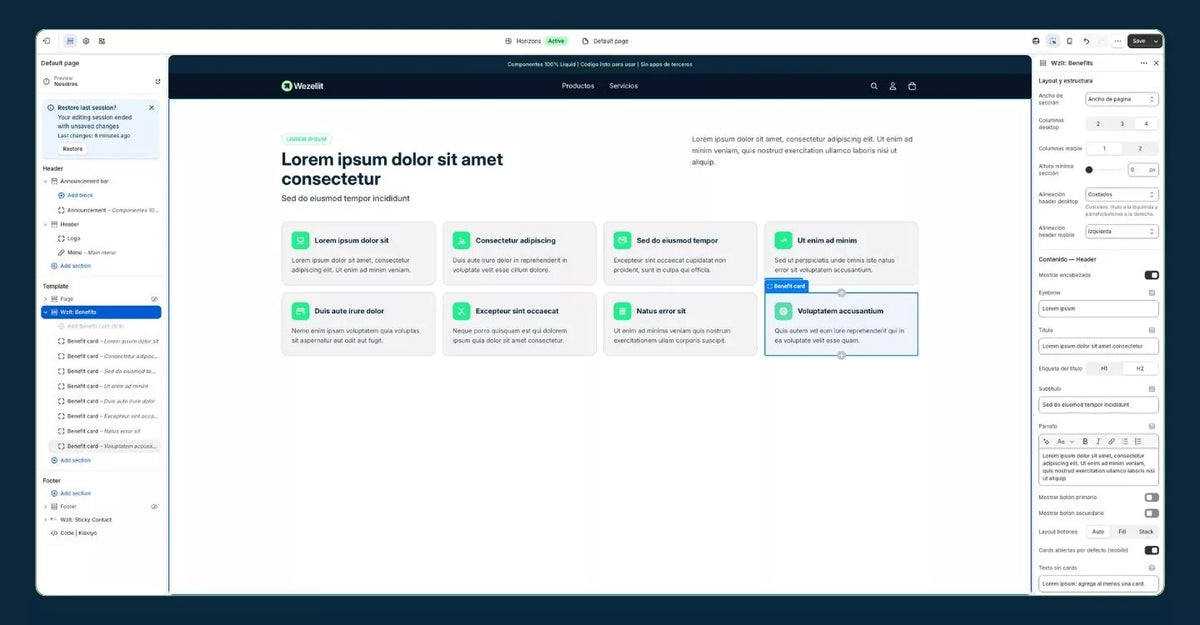
Task: Click the Altura mínima sección slider
Action: point(1104,170)
